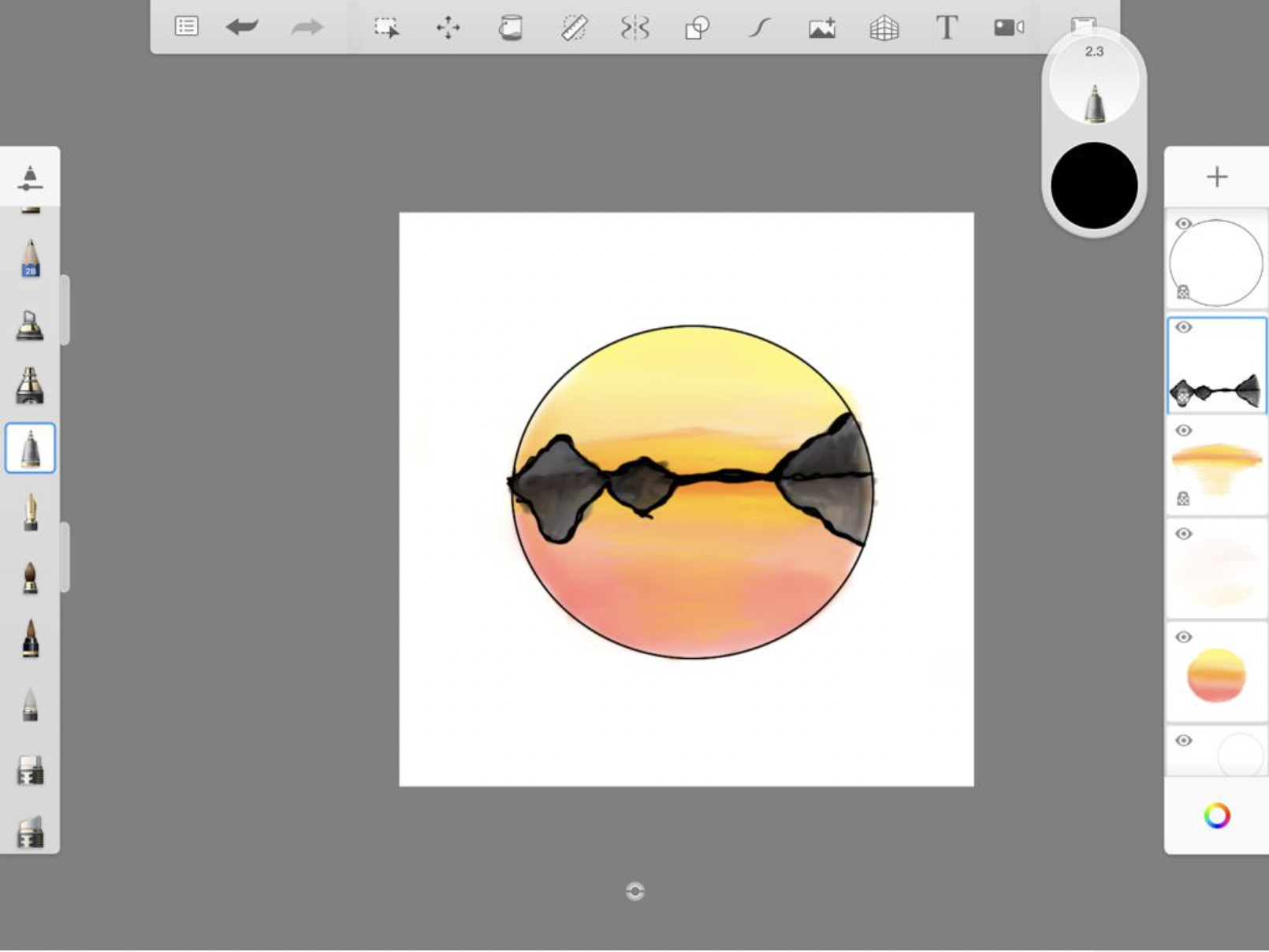This screenshot has height=952, width=1269.
Task: Hide the sunset circle layer
Action: (1183, 637)
